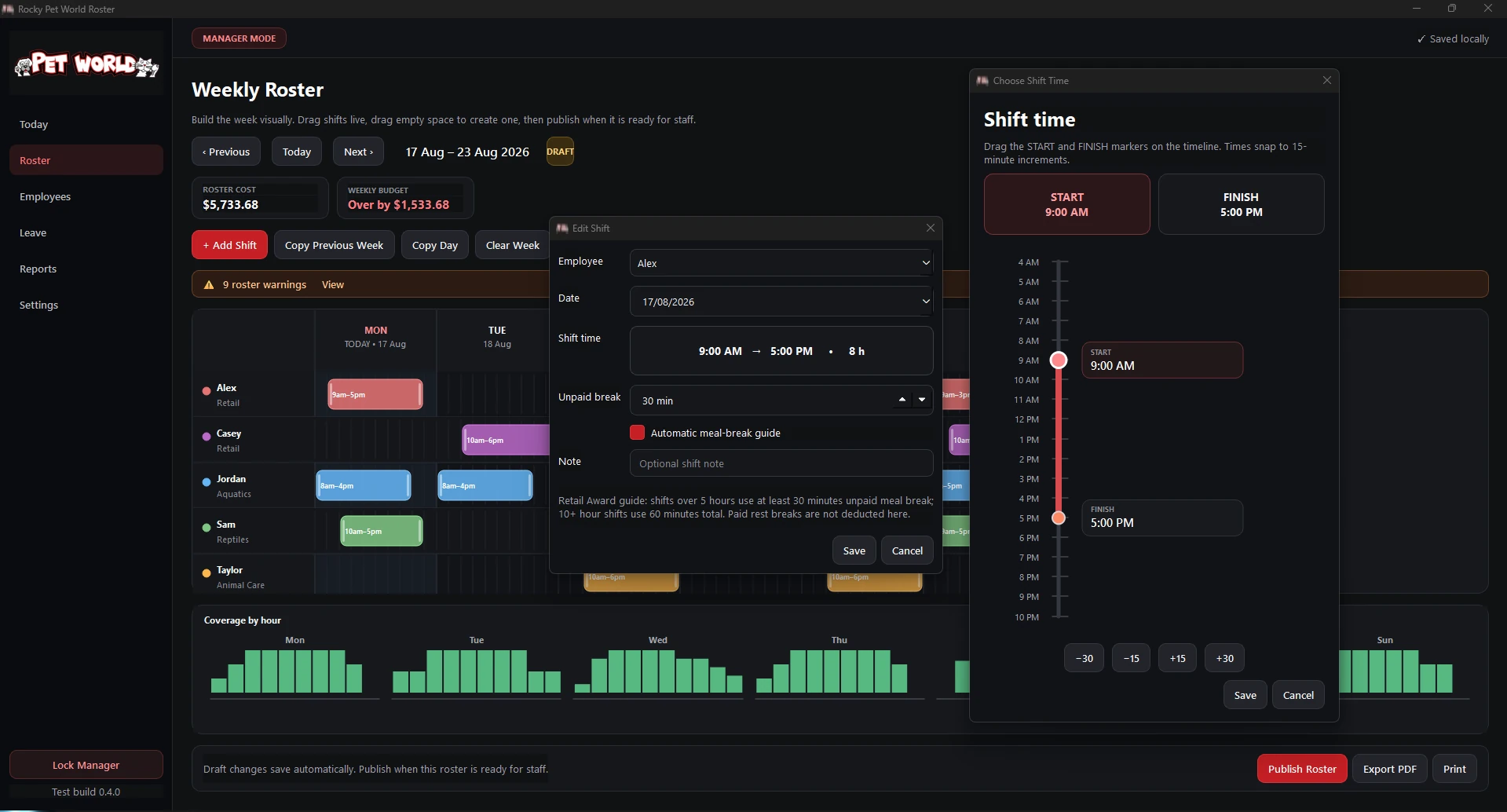The width and height of the screenshot is (1507, 812).
Task: Close the Edit Shift dialog
Action: pyautogui.click(x=931, y=228)
